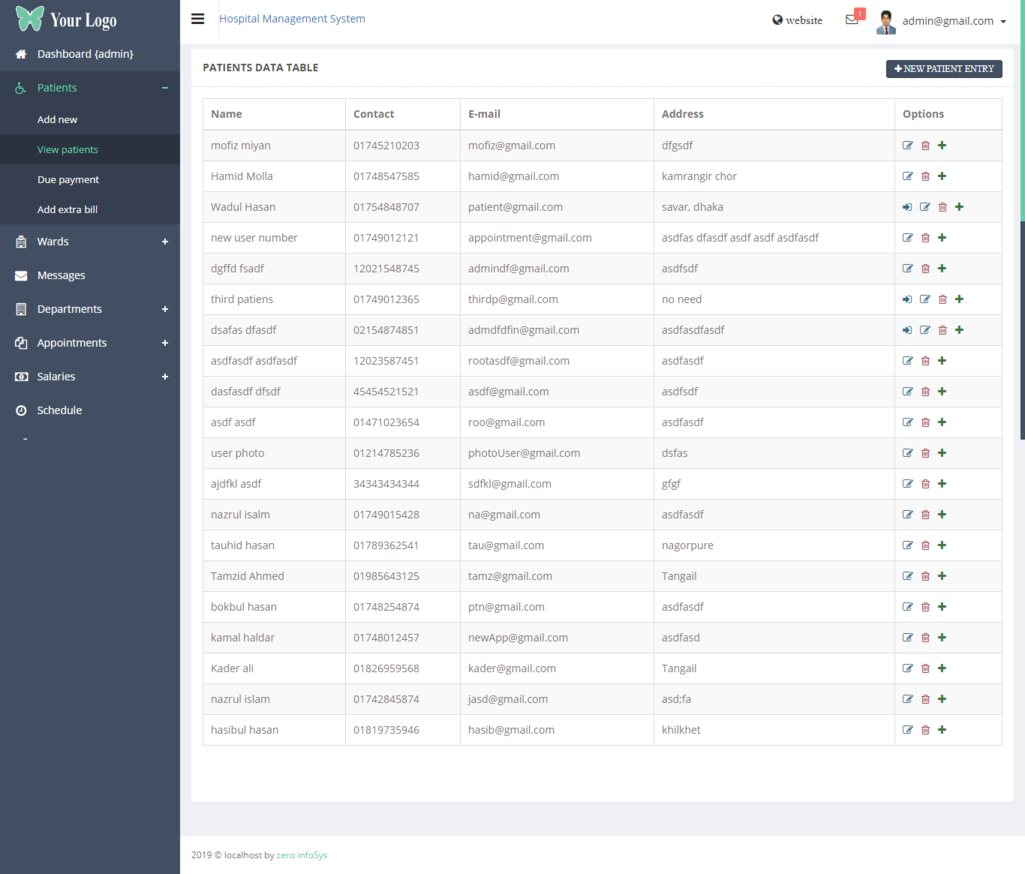Delete patient Hamid Molla via trash icon
Image resolution: width=1025 pixels, height=874 pixels.
[x=925, y=177]
